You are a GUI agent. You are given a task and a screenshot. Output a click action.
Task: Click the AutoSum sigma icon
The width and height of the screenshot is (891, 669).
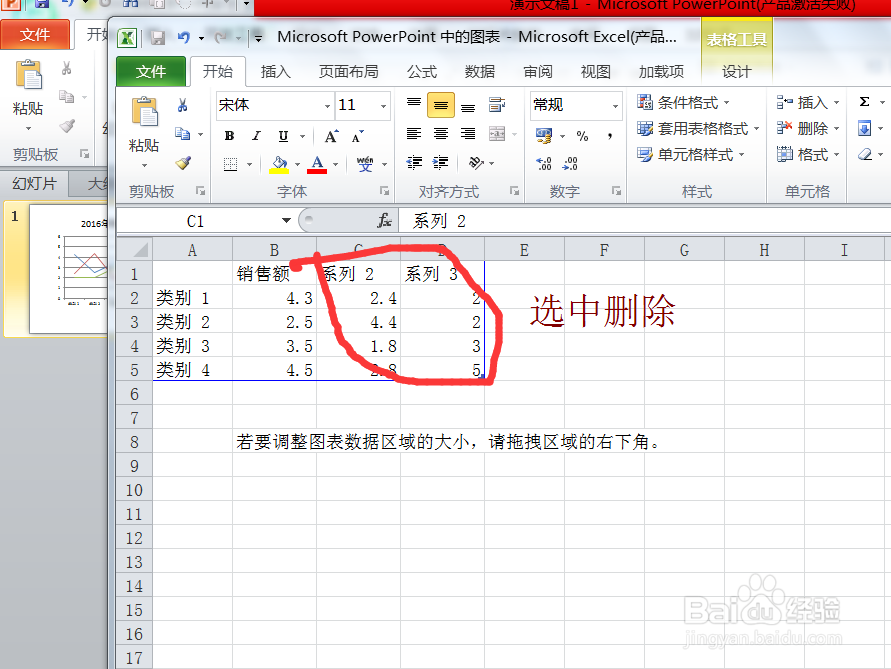(x=864, y=102)
